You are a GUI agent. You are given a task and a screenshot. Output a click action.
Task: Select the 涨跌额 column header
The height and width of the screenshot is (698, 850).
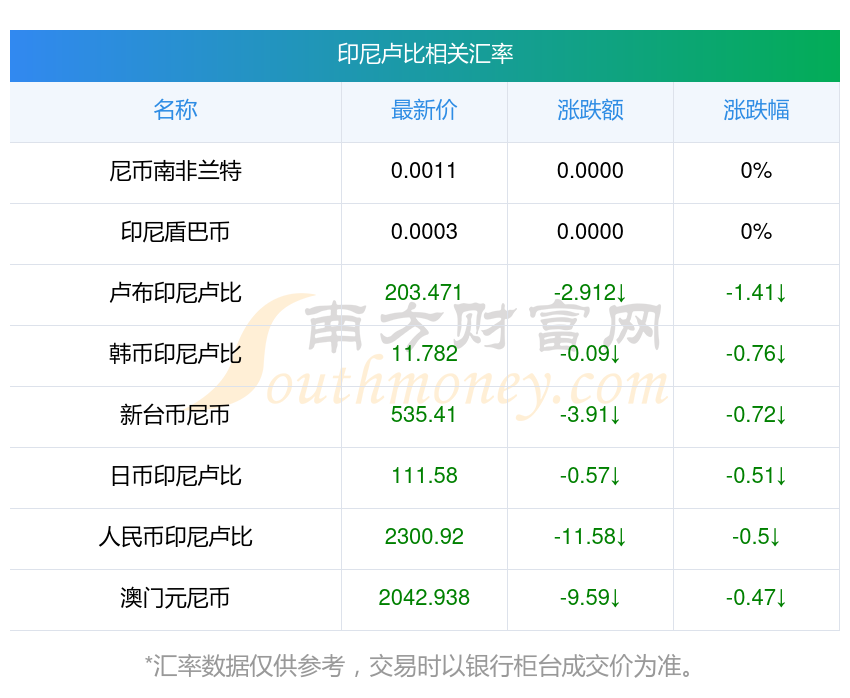590,110
